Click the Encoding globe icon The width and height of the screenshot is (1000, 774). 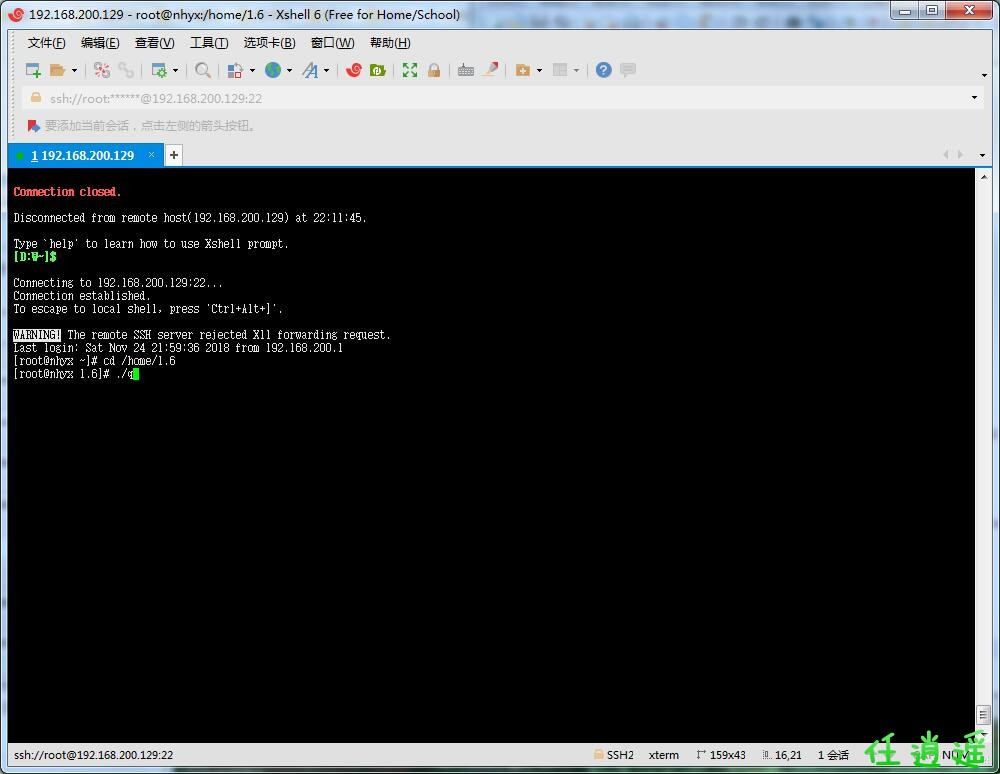click(x=273, y=70)
